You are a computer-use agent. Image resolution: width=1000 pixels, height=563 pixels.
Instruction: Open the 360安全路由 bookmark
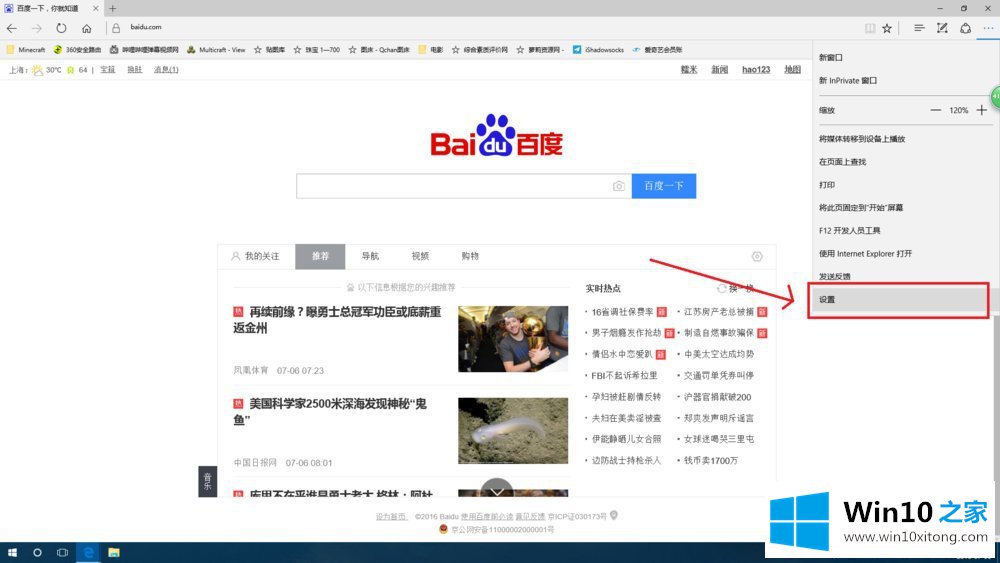(x=78, y=50)
